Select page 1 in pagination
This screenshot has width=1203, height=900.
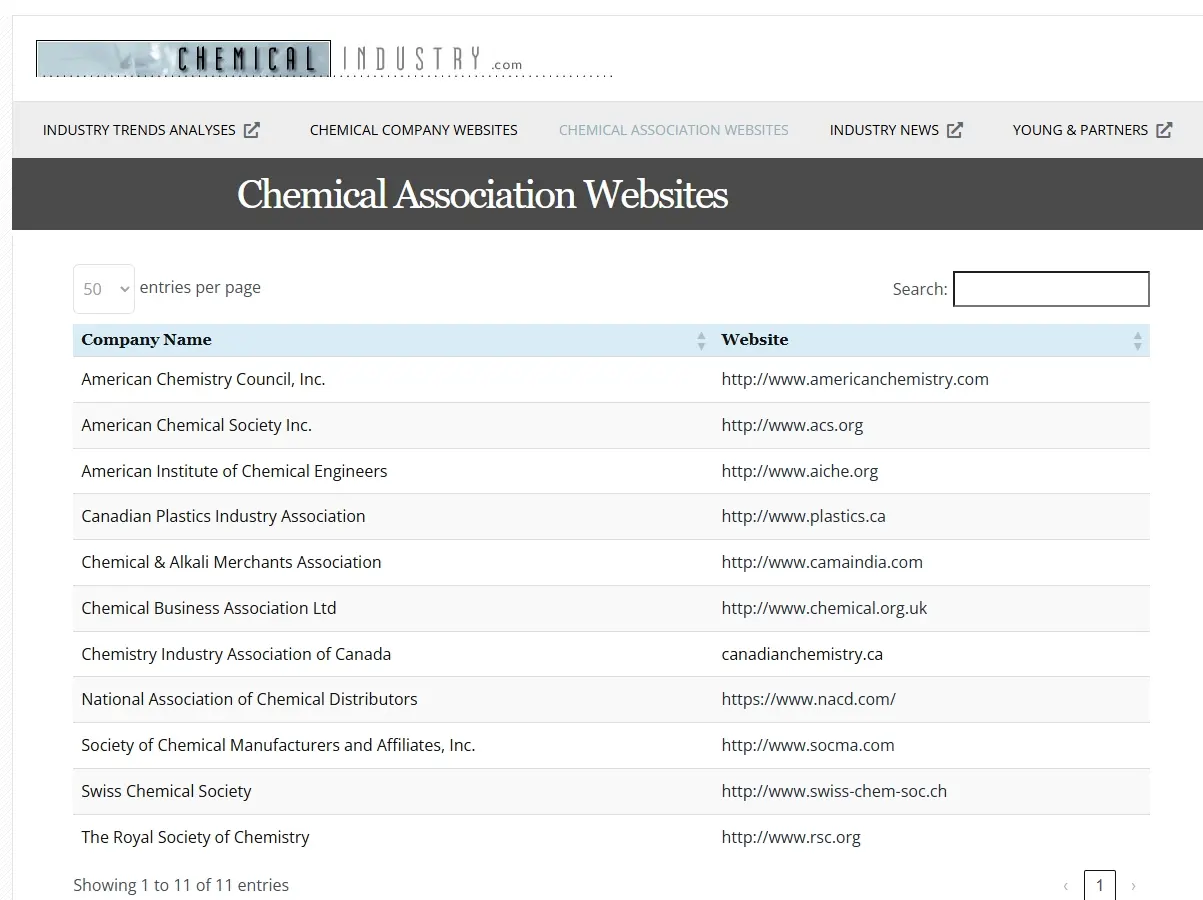[x=1099, y=885]
